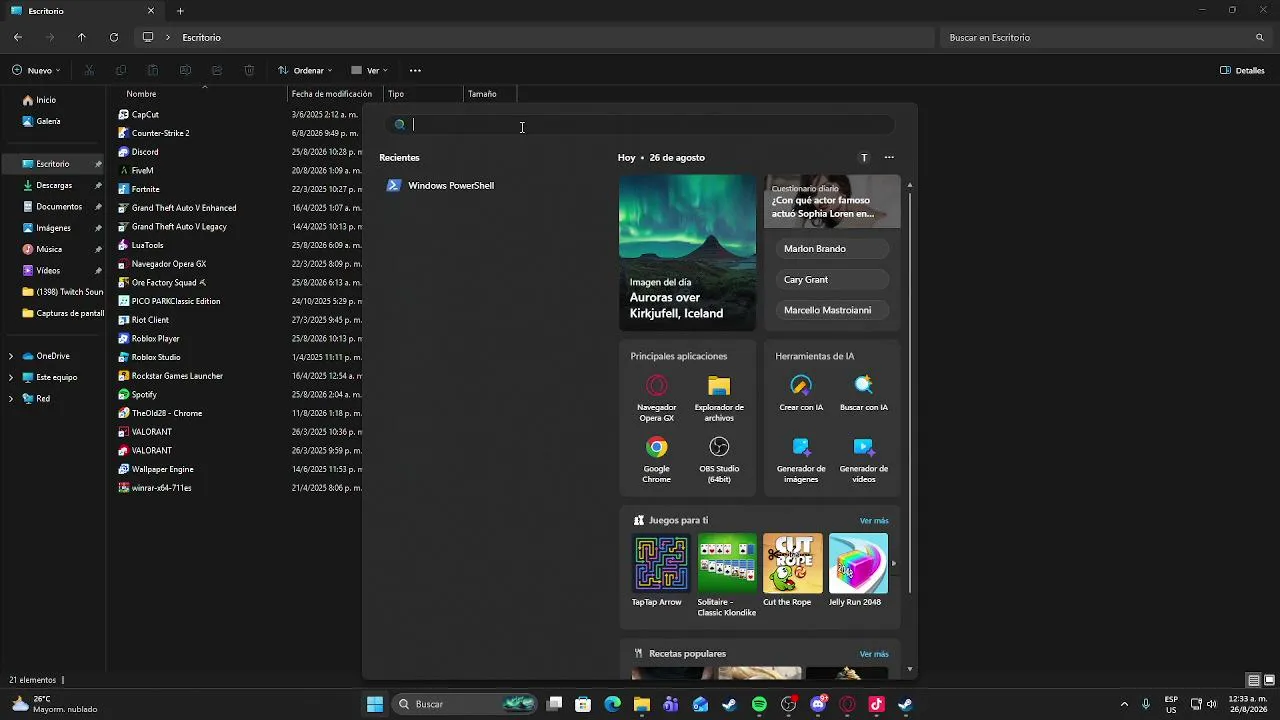
Task: Focus the Windows search panel text field
Action: [x=640, y=125]
